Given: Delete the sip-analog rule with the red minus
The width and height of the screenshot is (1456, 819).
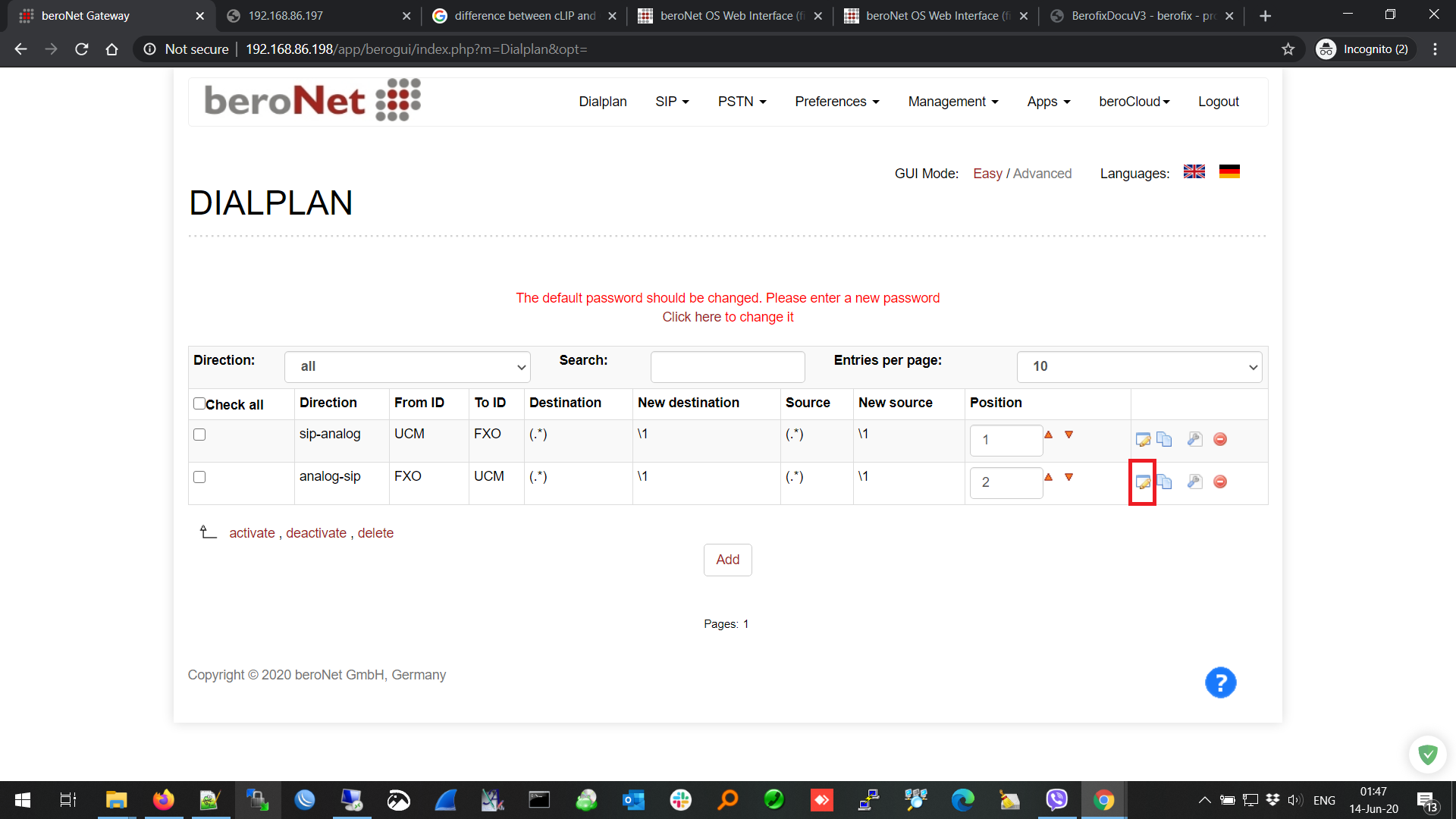Looking at the screenshot, I should tap(1220, 440).
